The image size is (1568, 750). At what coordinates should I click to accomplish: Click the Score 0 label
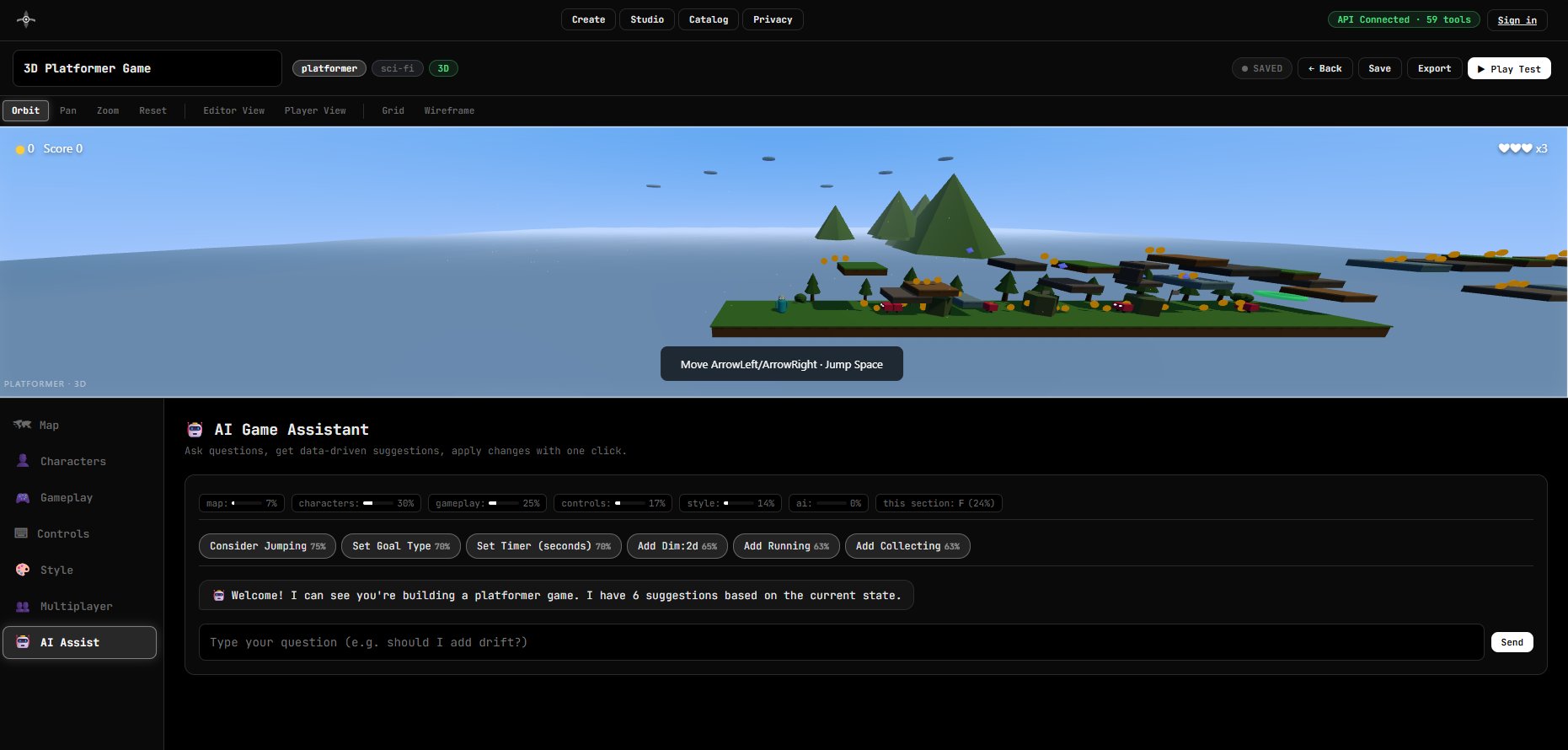click(63, 149)
